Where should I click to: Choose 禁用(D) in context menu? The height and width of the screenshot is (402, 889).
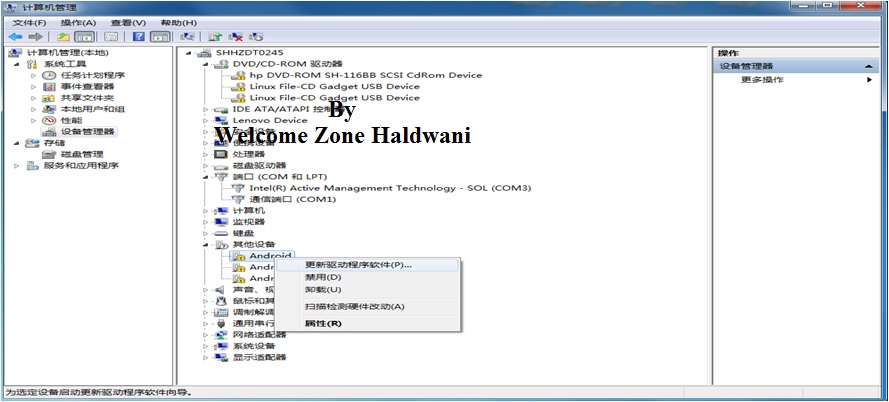point(367,277)
